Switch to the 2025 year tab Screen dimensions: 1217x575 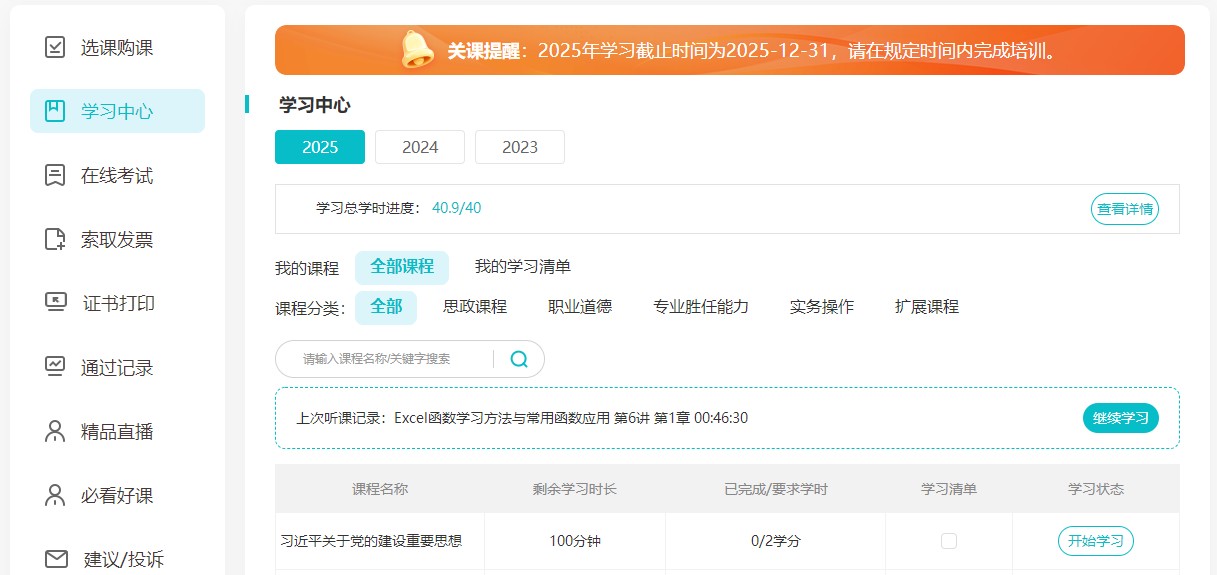click(x=320, y=147)
